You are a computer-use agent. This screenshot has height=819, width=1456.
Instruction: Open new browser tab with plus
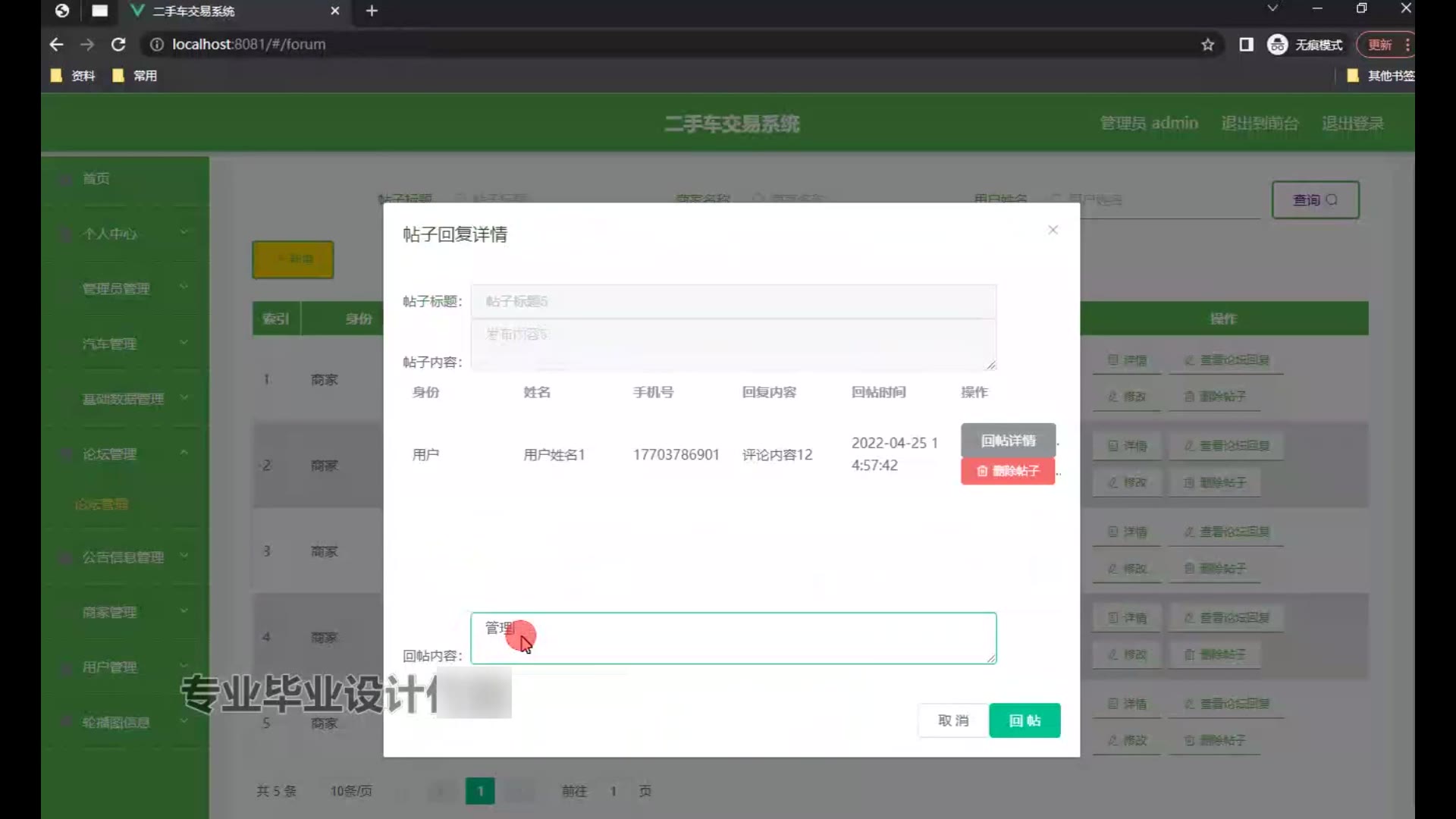[372, 11]
